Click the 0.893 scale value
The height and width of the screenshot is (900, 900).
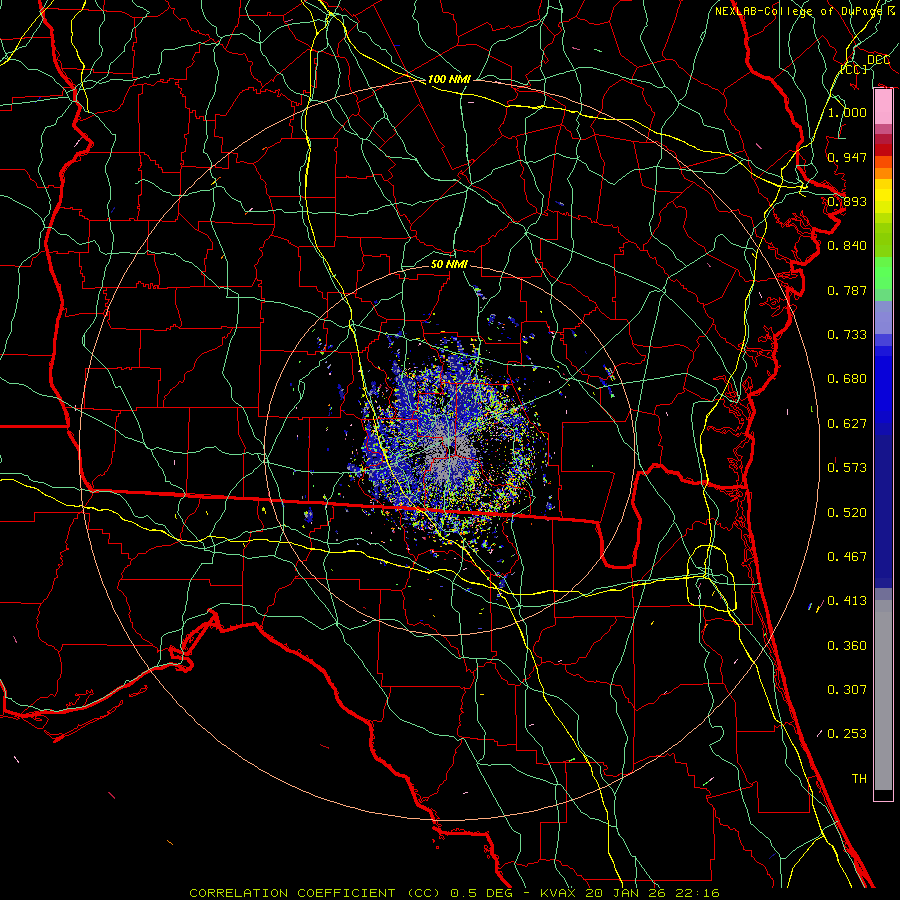click(847, 201)
